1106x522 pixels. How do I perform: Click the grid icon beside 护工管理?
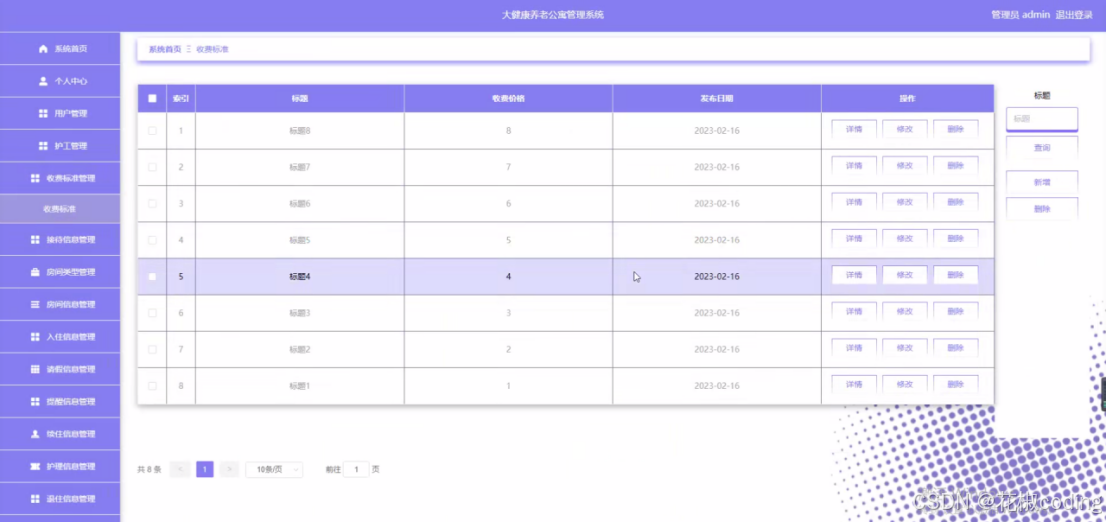coord(43,146)
